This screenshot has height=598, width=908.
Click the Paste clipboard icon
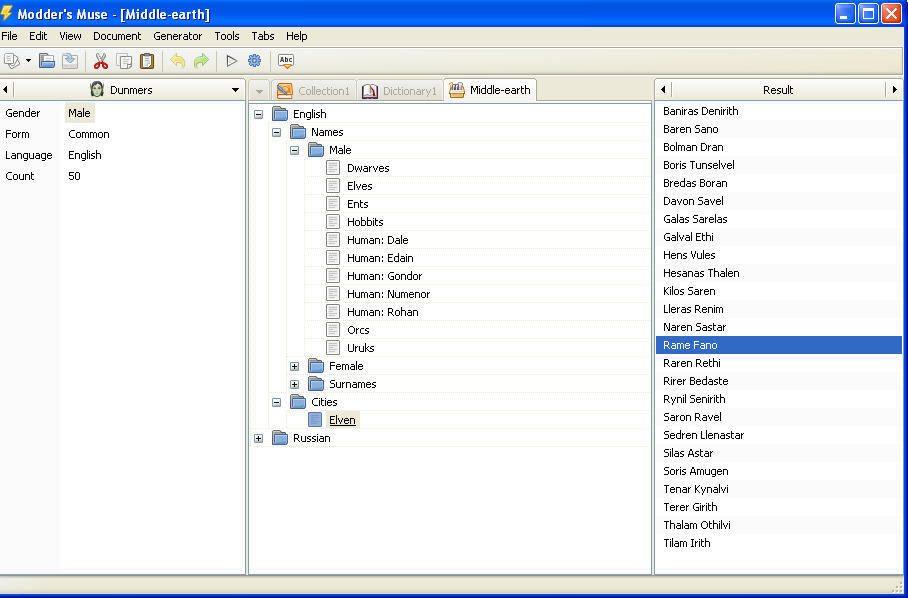[147, 60]
